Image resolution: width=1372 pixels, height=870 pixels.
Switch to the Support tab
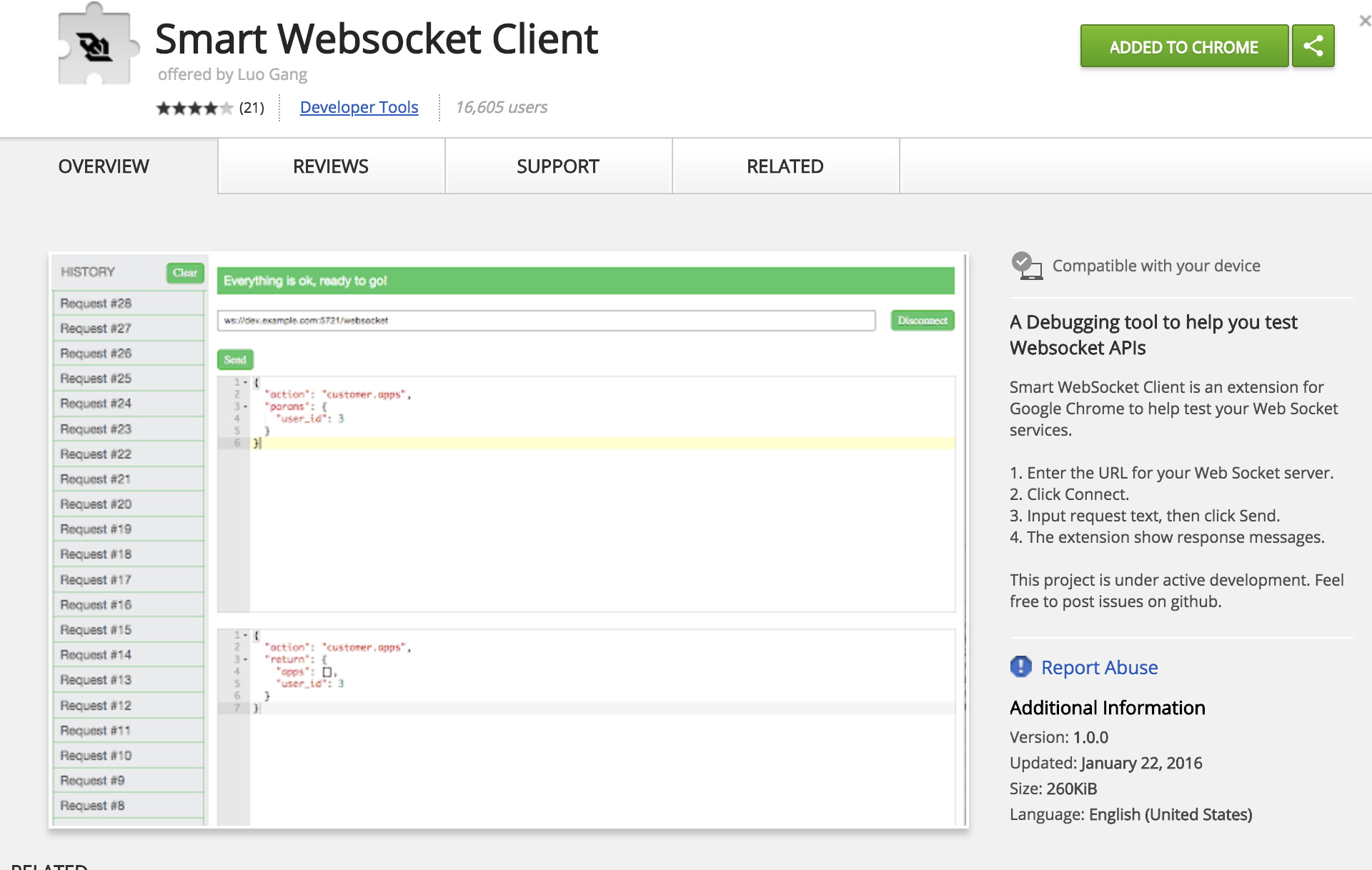(x=557, y=166)
